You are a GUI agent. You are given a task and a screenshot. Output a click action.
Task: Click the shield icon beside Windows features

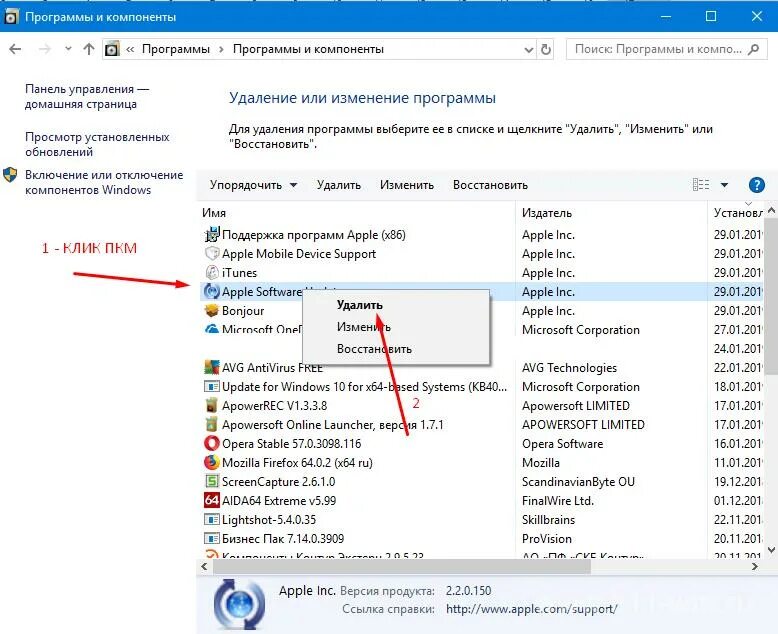pyautogui.click(x=10, y=175)
